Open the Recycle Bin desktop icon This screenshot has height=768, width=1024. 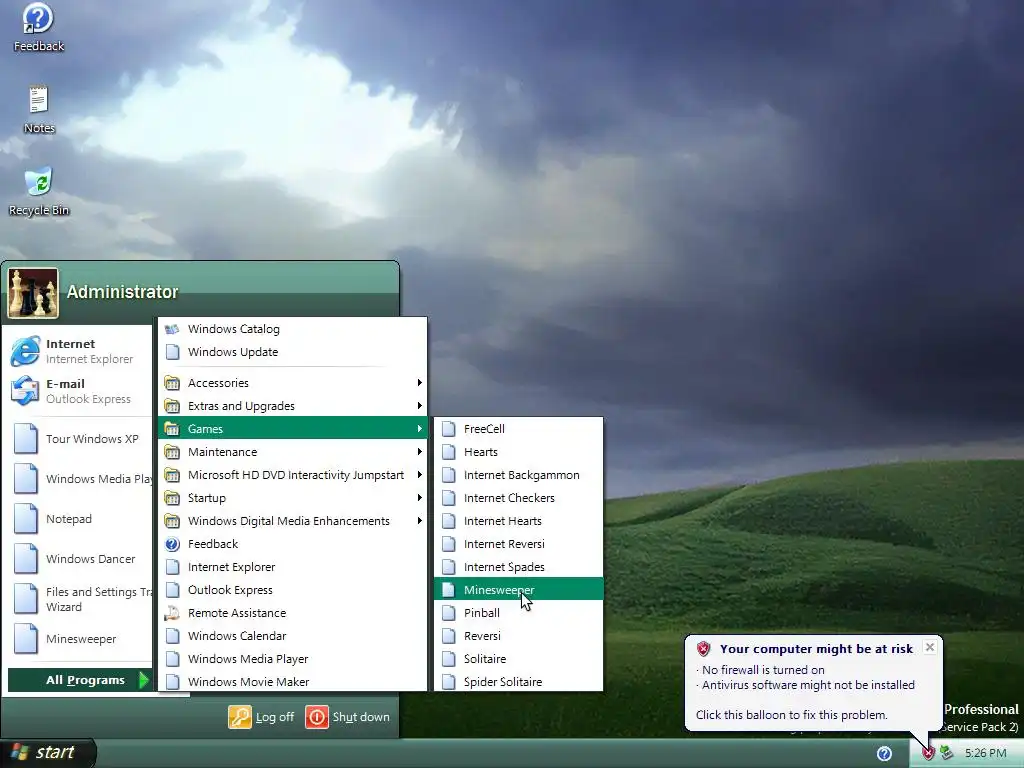click(39, 191)
